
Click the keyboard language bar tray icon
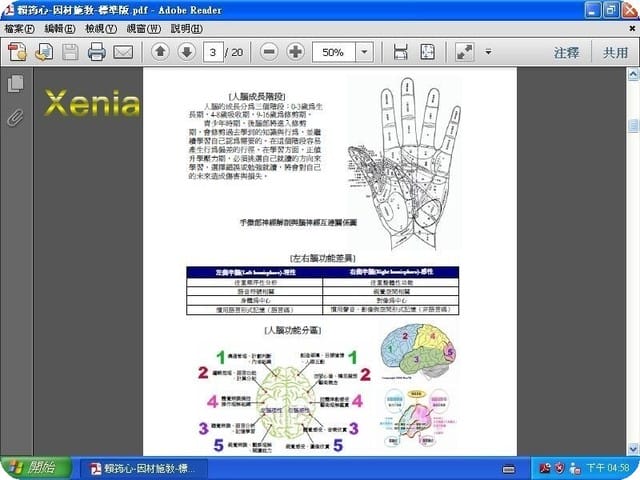[509, 469]
